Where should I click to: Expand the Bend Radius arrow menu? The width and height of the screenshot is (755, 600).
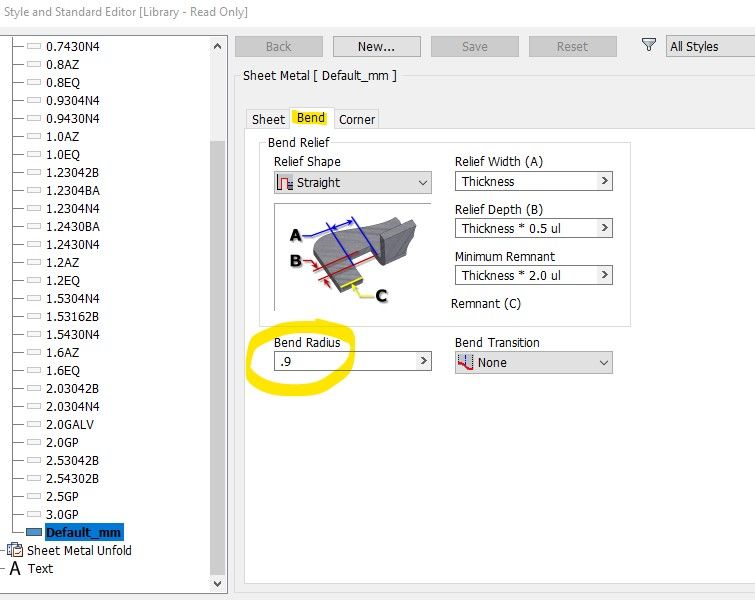pos(423,361)
